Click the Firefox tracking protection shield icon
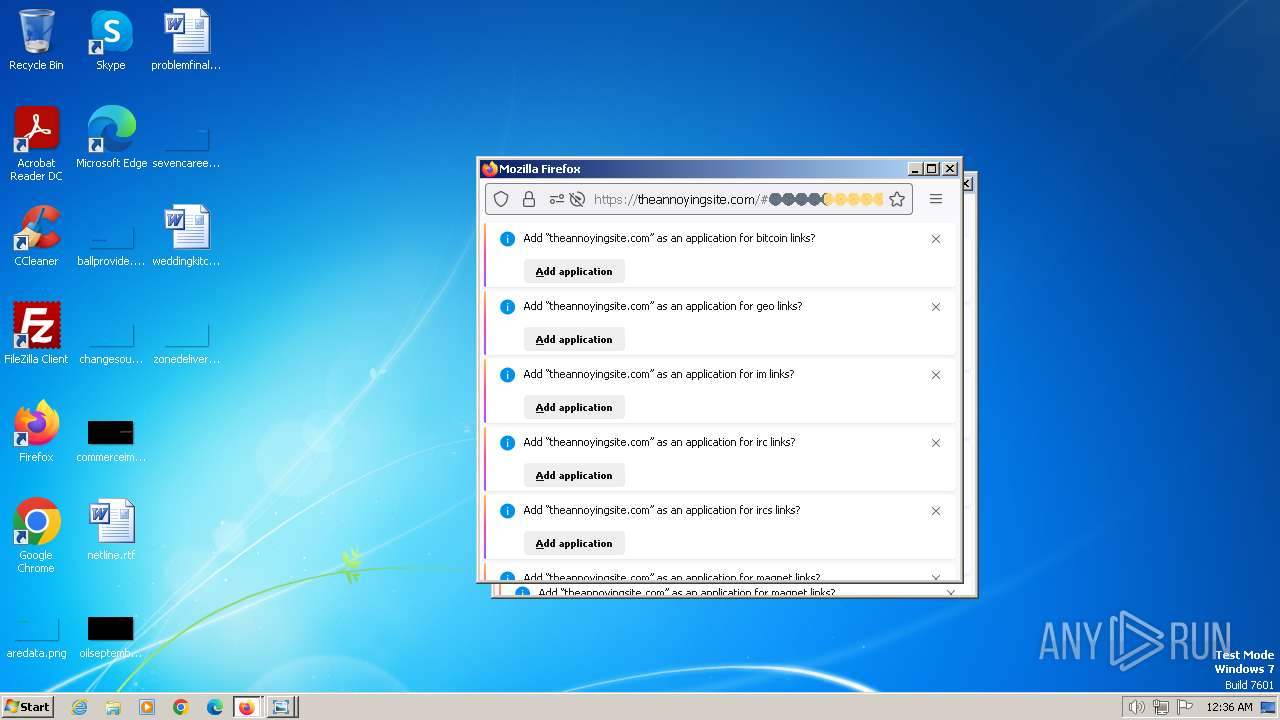Screen dimensions: 1280x720 502,199
